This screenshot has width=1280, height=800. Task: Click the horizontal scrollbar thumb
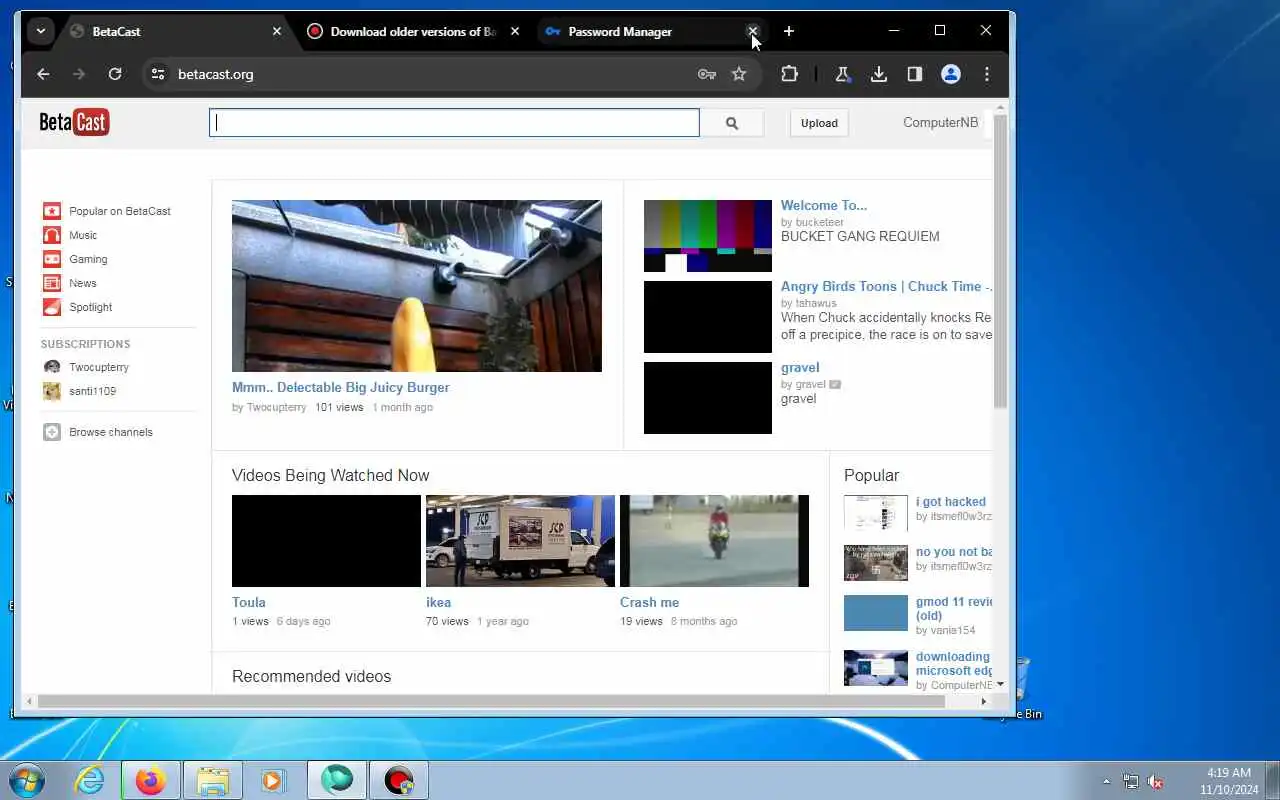491,701
